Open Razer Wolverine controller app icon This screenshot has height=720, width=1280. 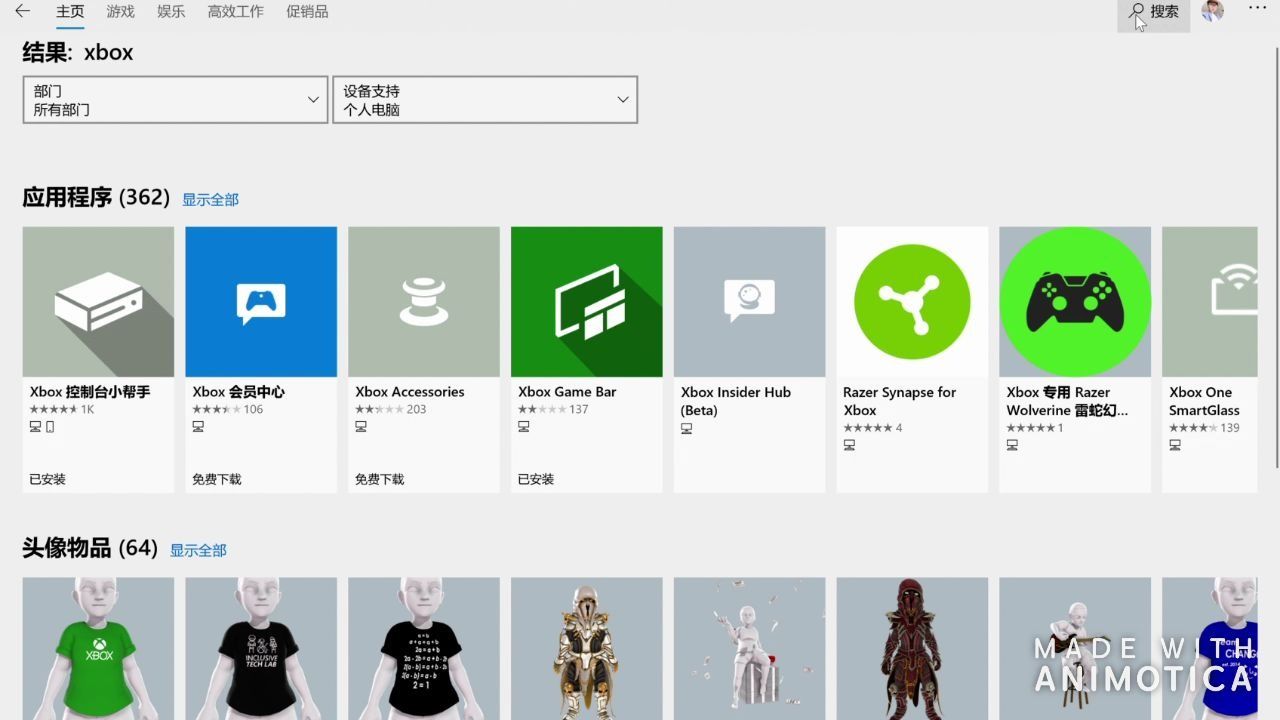[1075, 302]
